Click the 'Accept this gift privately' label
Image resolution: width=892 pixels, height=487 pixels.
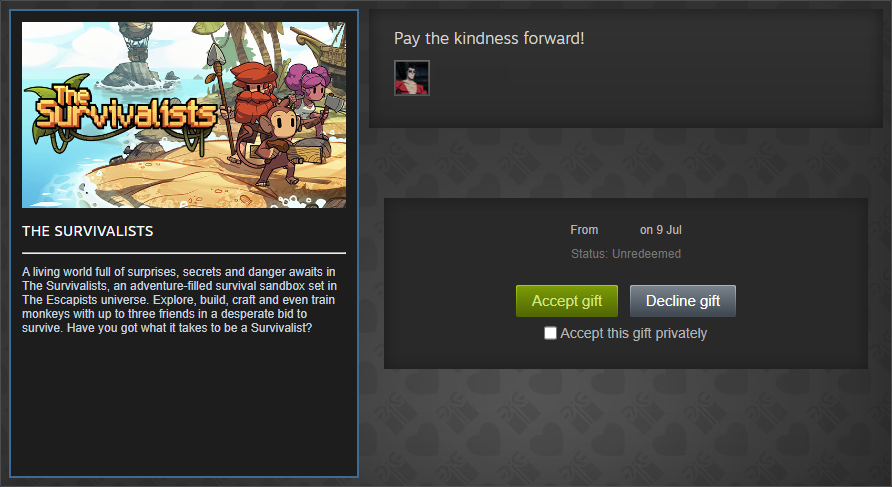click(x=633, y=333)
